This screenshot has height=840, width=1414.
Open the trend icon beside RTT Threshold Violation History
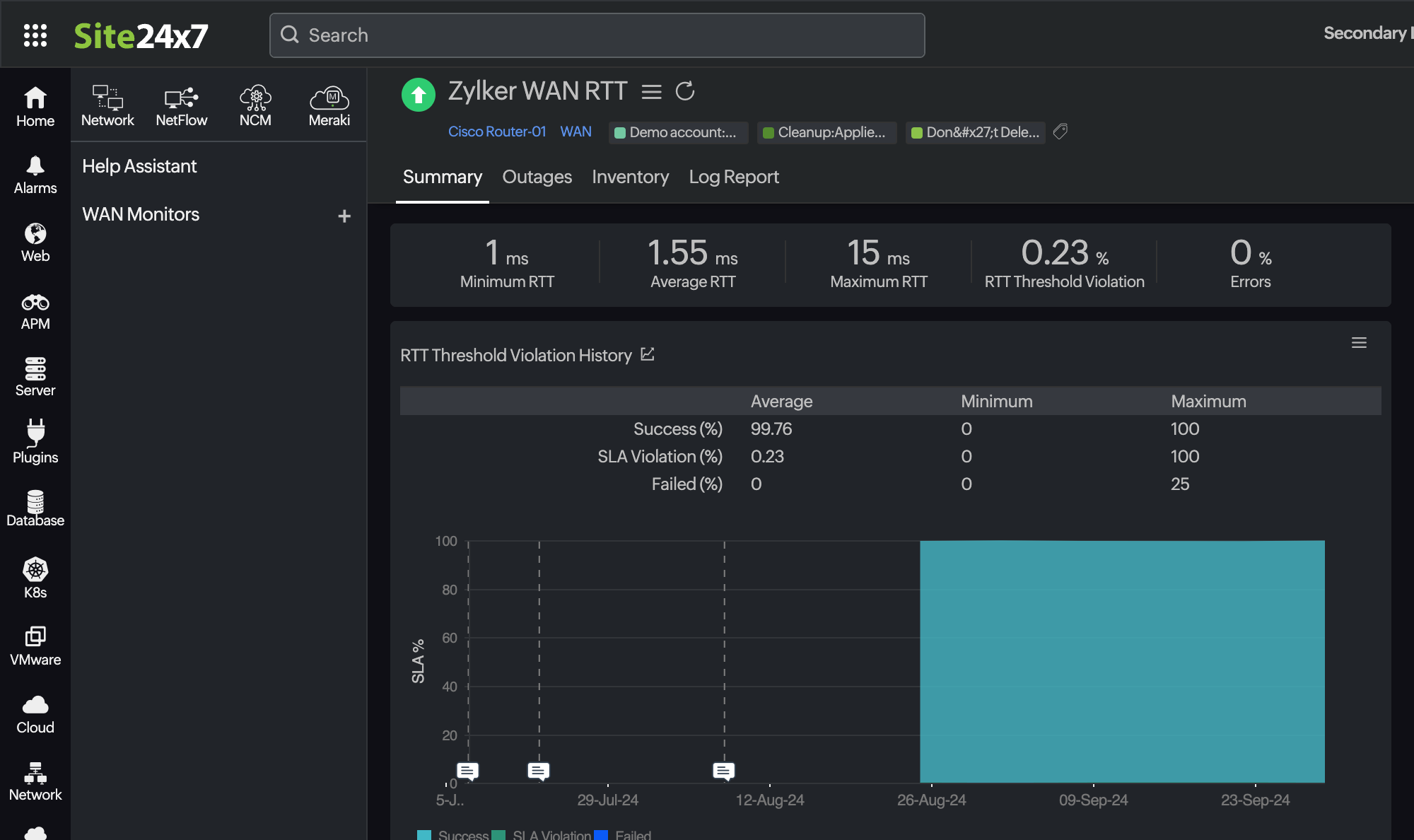(648, 354)
